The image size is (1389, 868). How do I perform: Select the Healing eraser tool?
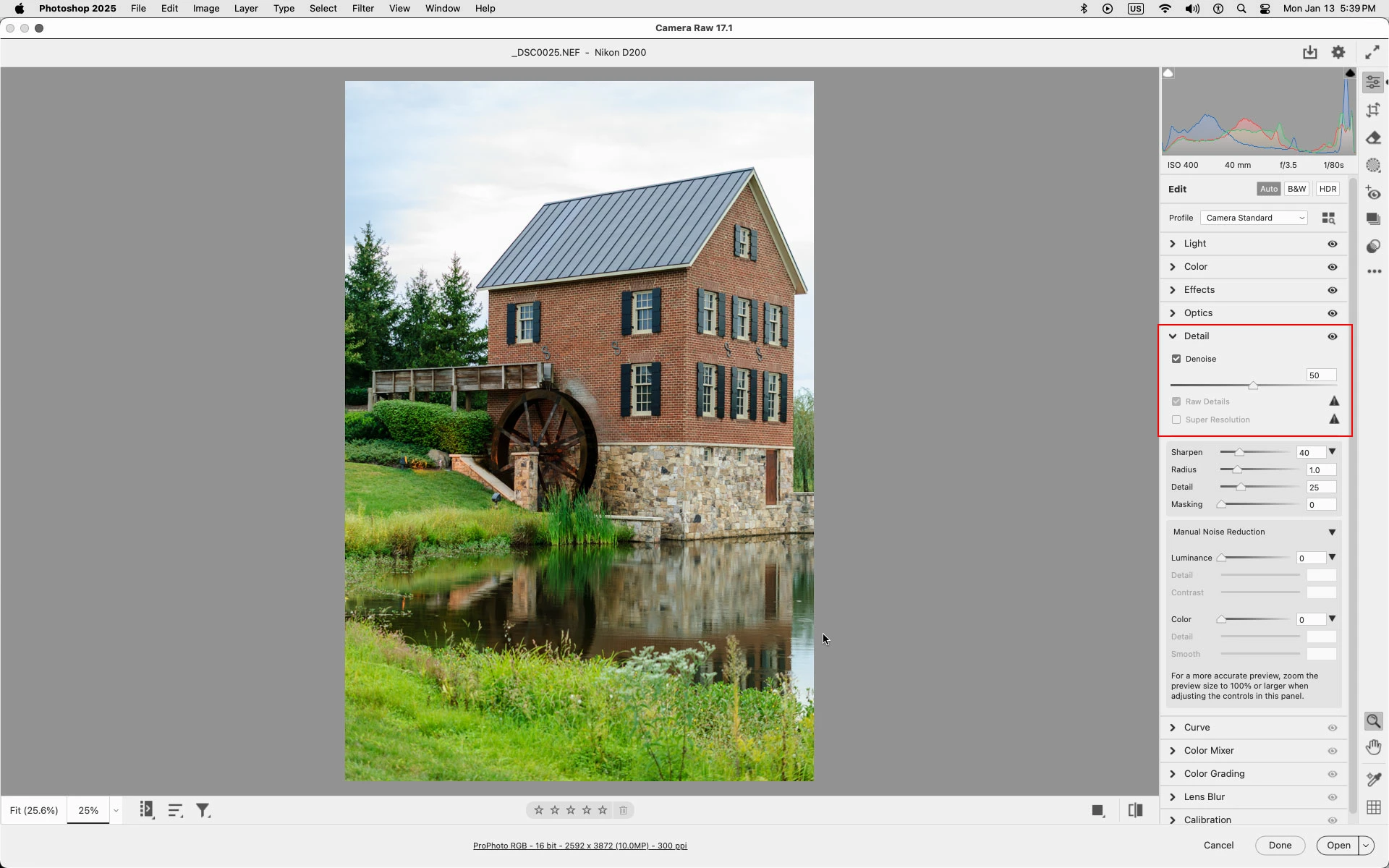(1373, 138)
